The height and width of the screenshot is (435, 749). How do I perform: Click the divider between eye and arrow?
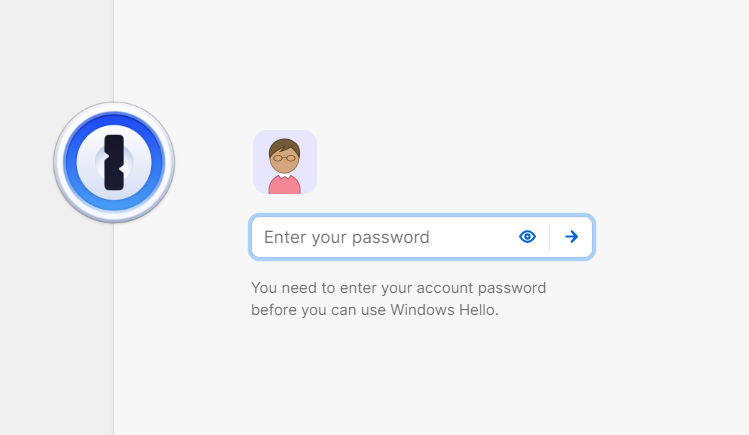(549, 237)
